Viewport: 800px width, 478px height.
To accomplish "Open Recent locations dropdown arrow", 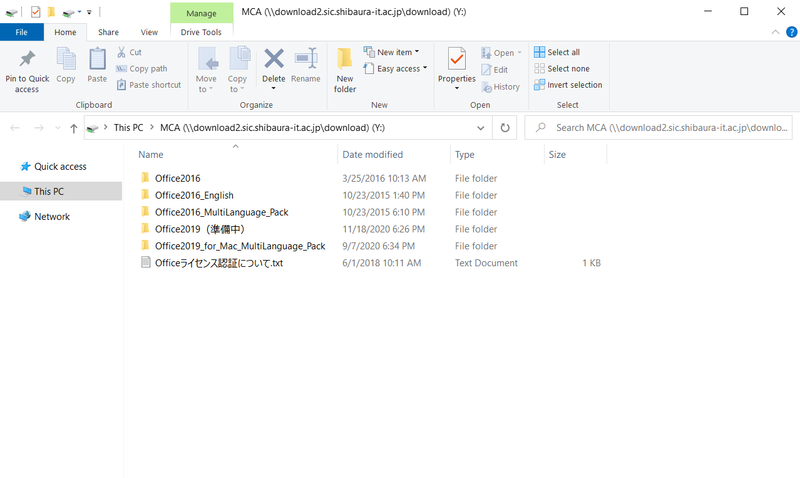I will click(58, 128).
